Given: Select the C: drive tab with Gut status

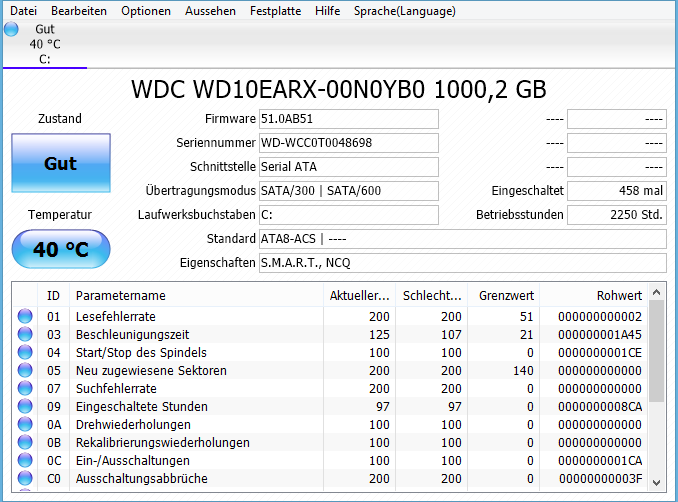Looking at the screenshot, I should click(x=45, y=44).
